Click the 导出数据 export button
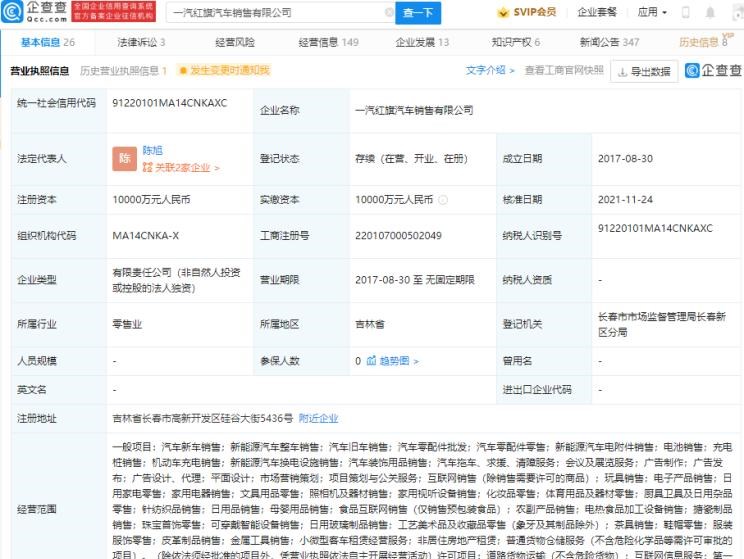This screenshot has height=559, width=744. (x=644, y=71)
